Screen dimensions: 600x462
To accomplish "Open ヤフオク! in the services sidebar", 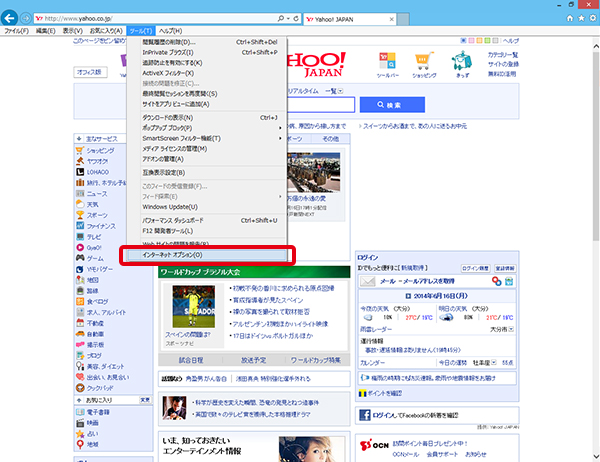I will (x=96, y=162).
